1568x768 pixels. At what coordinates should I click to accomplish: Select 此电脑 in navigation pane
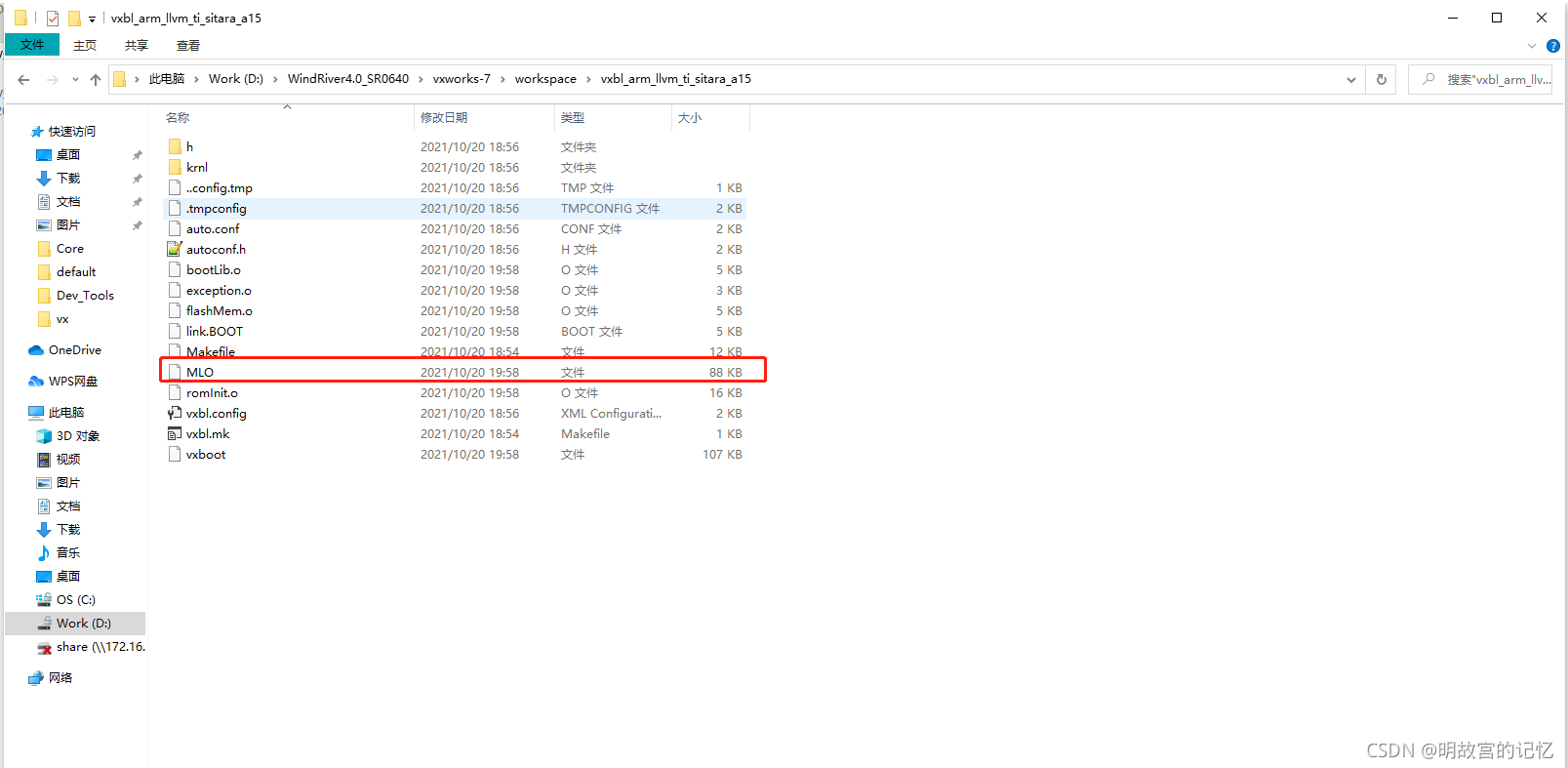click(x=66, y=413)
